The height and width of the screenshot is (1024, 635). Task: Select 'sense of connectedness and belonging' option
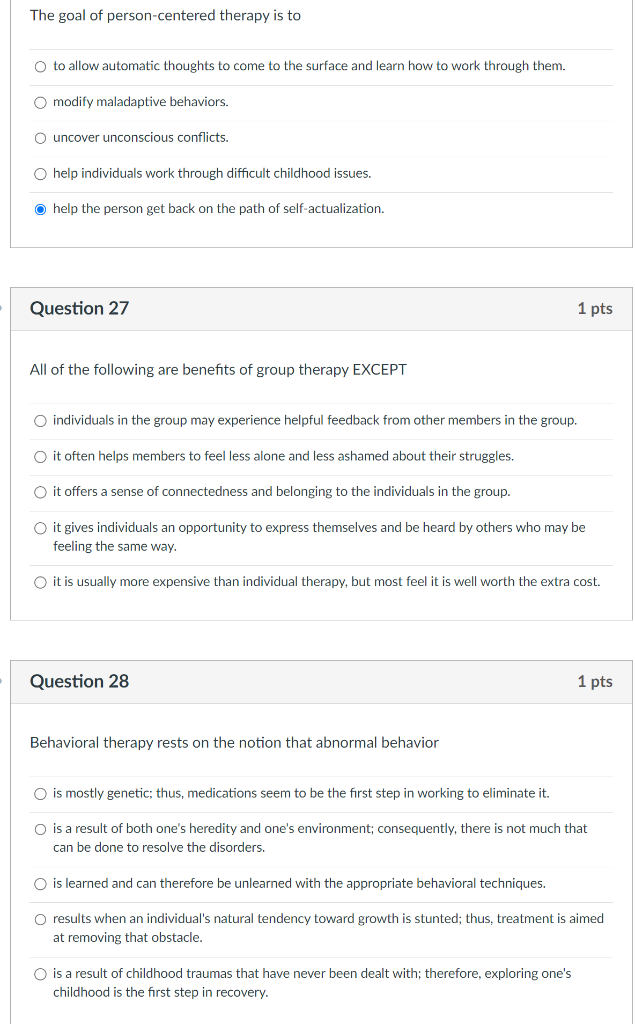[41, 492]
